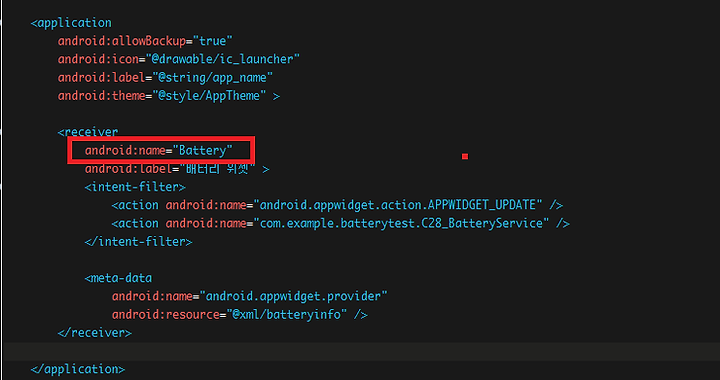Click the closing </receiver> tag
This screenshot has height=380, width=720.
coord(95,333)
